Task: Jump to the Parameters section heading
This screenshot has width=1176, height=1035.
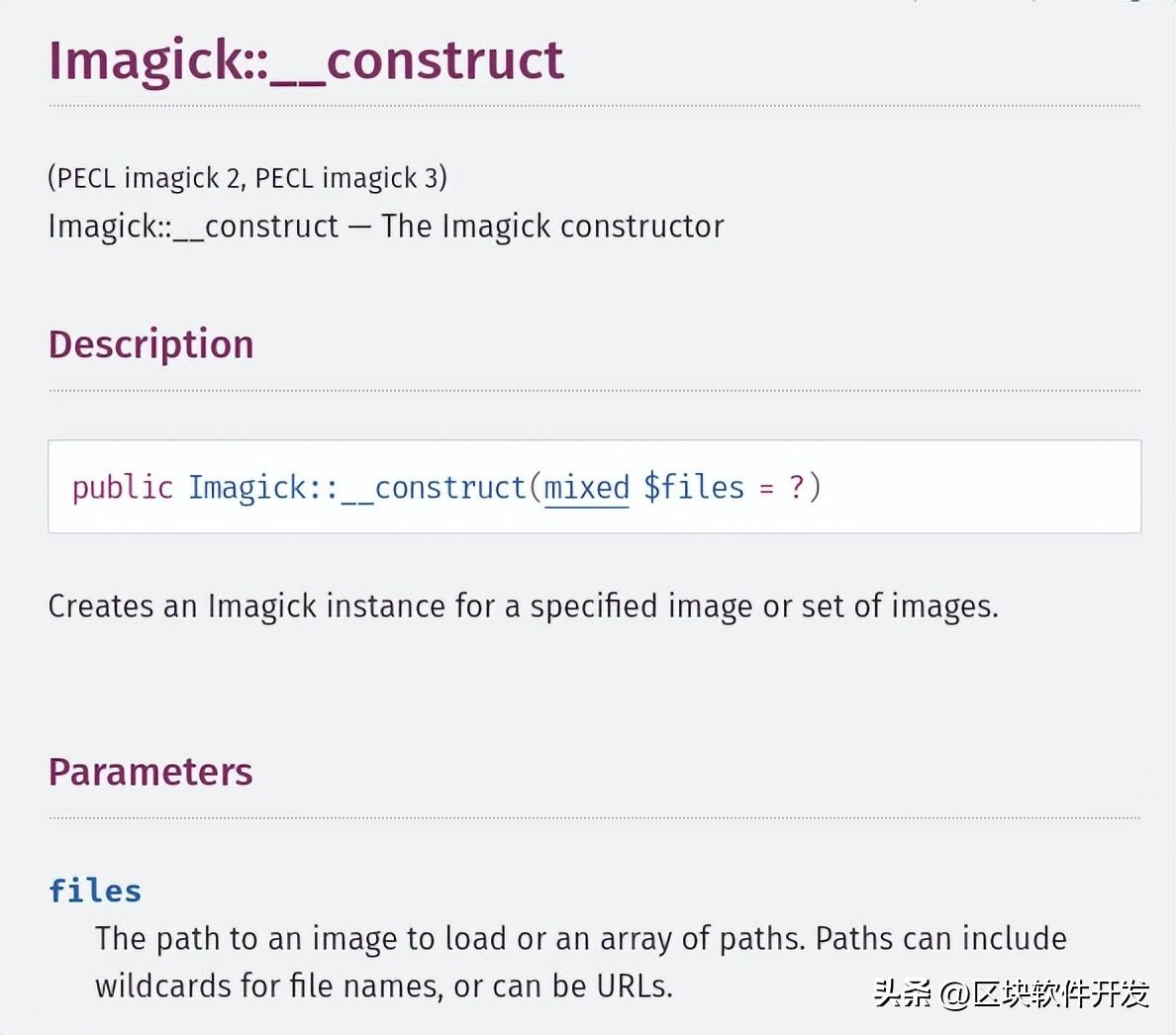Action: point(150,772)
